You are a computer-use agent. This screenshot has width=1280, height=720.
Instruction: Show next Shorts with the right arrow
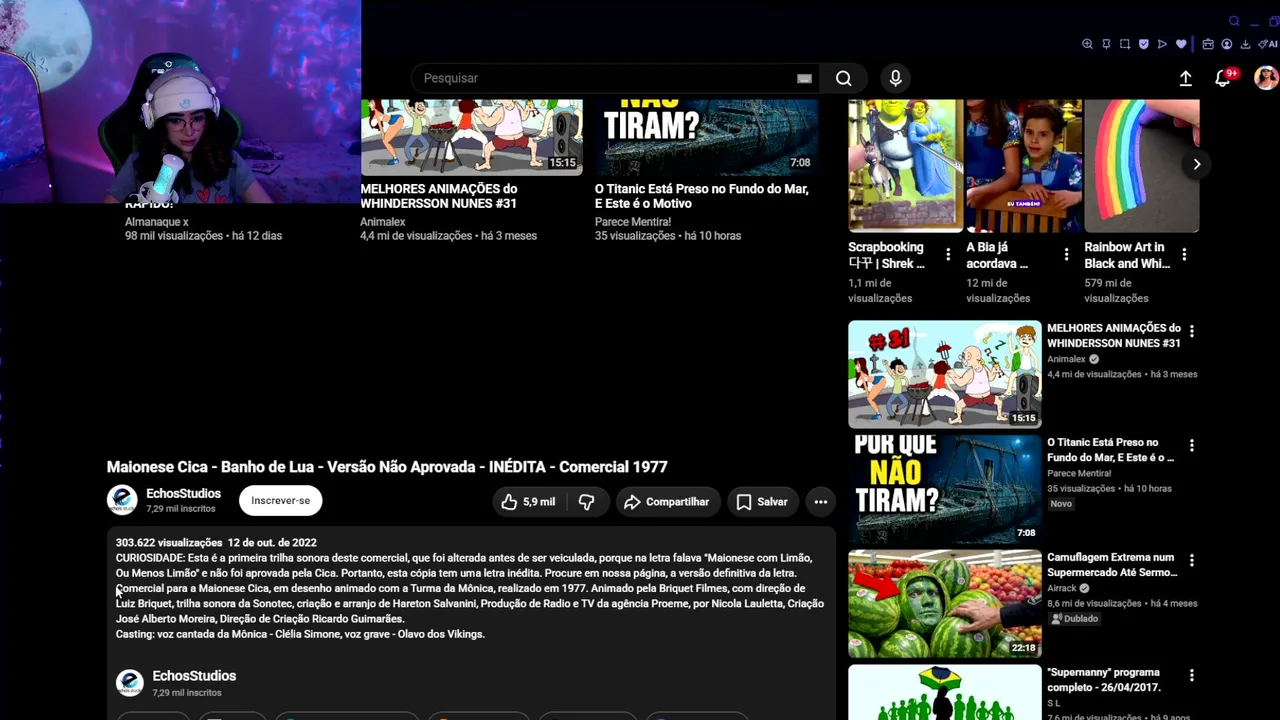click(x=1196, y=164)
